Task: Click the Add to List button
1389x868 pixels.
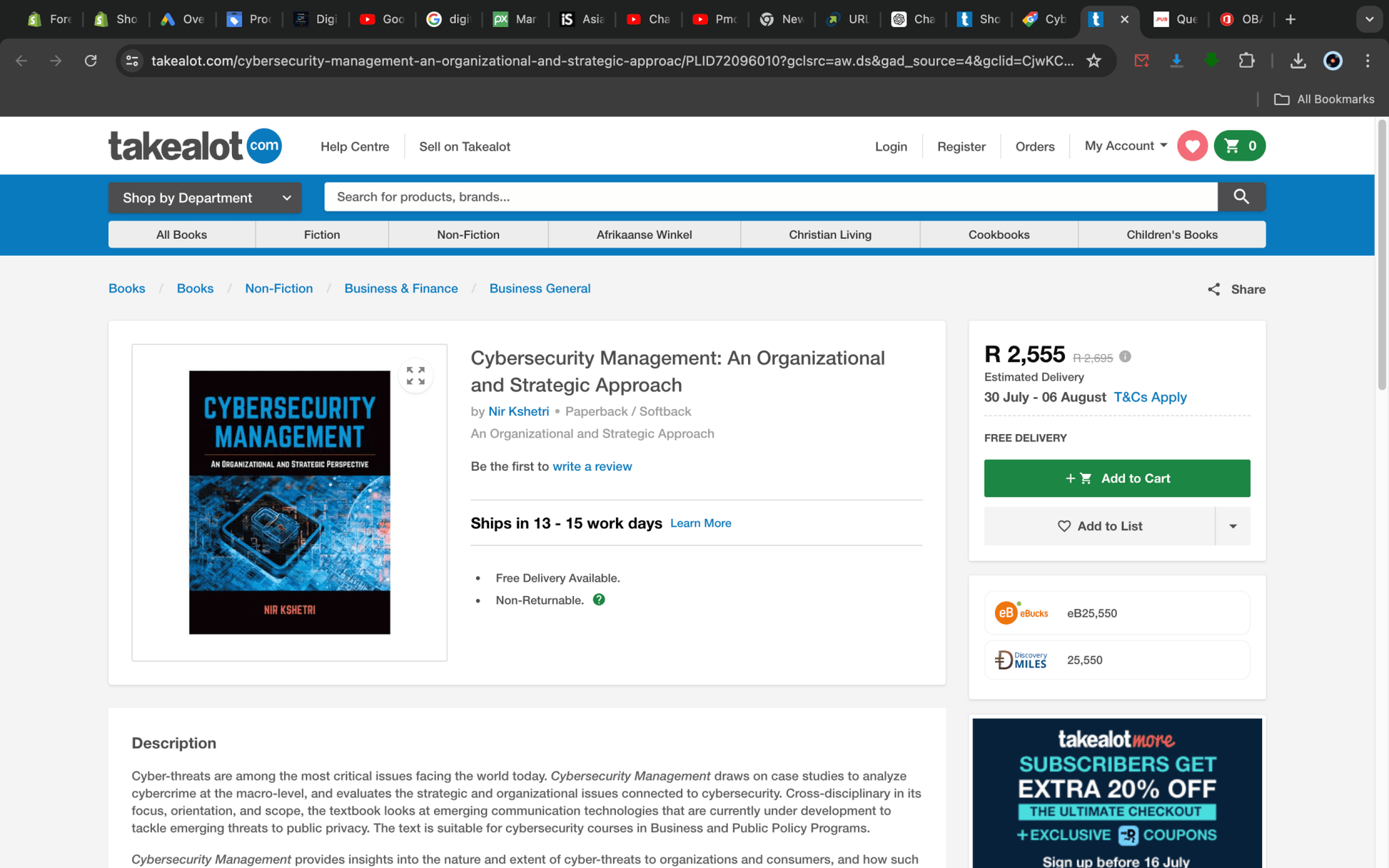Action: tap(1099, 526)
